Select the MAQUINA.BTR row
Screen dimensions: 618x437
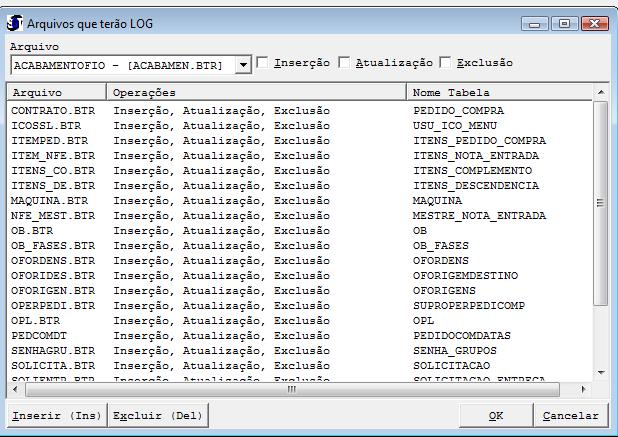(52, 201)
